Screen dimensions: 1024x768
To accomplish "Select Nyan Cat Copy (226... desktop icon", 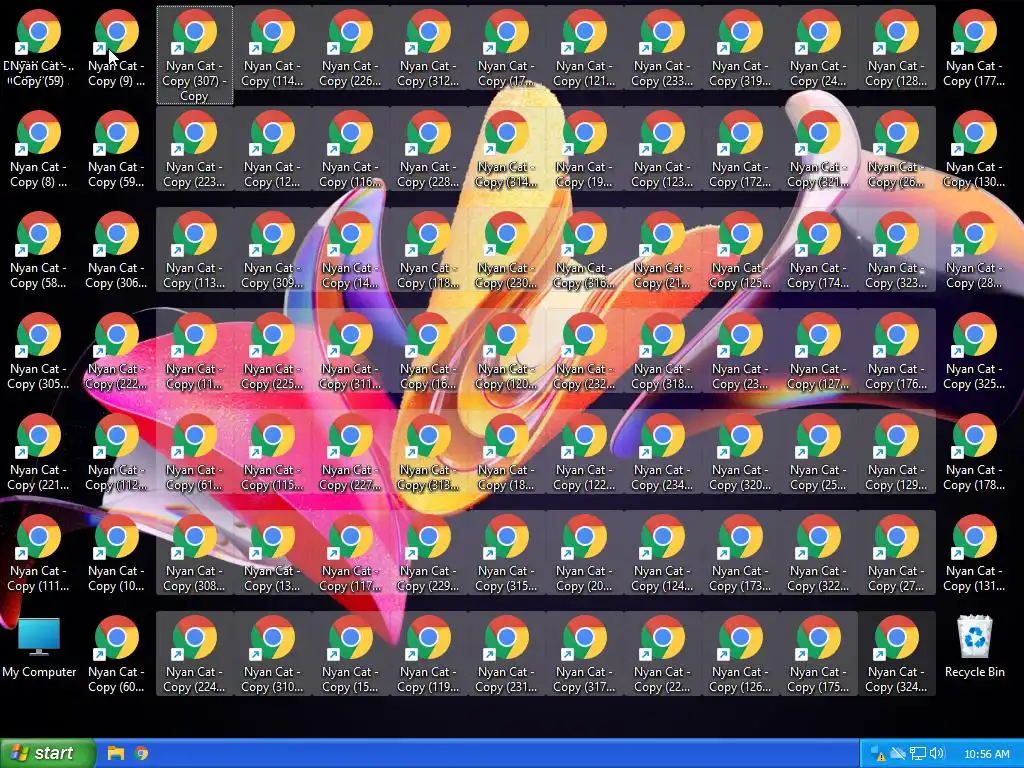I will pyautogui.click(x=350, y=48).
